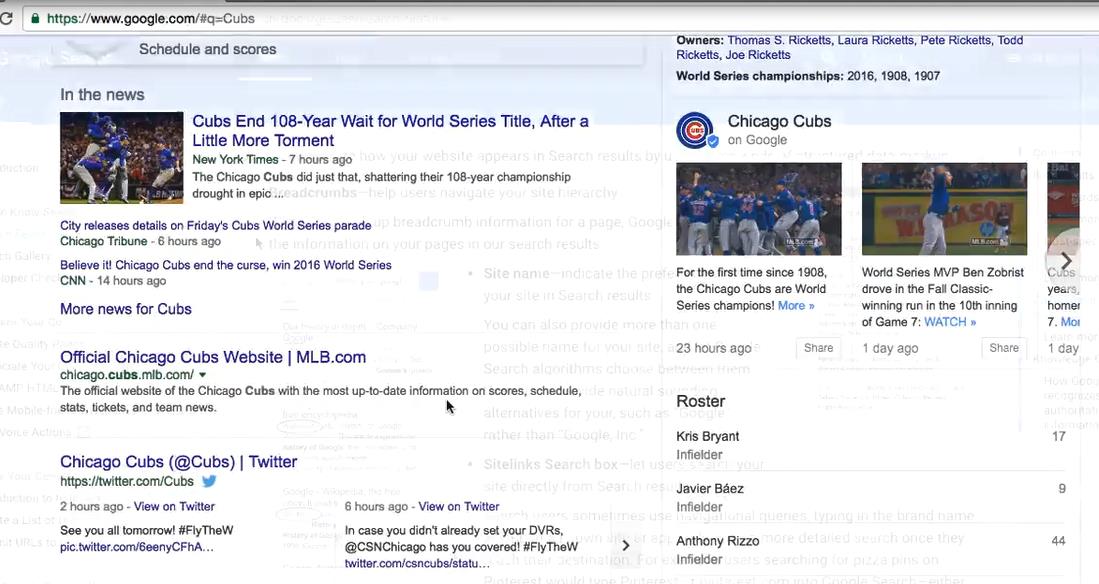Open dropdown arrow next to chicago.cubs.mlb.com

click(203, 375)
